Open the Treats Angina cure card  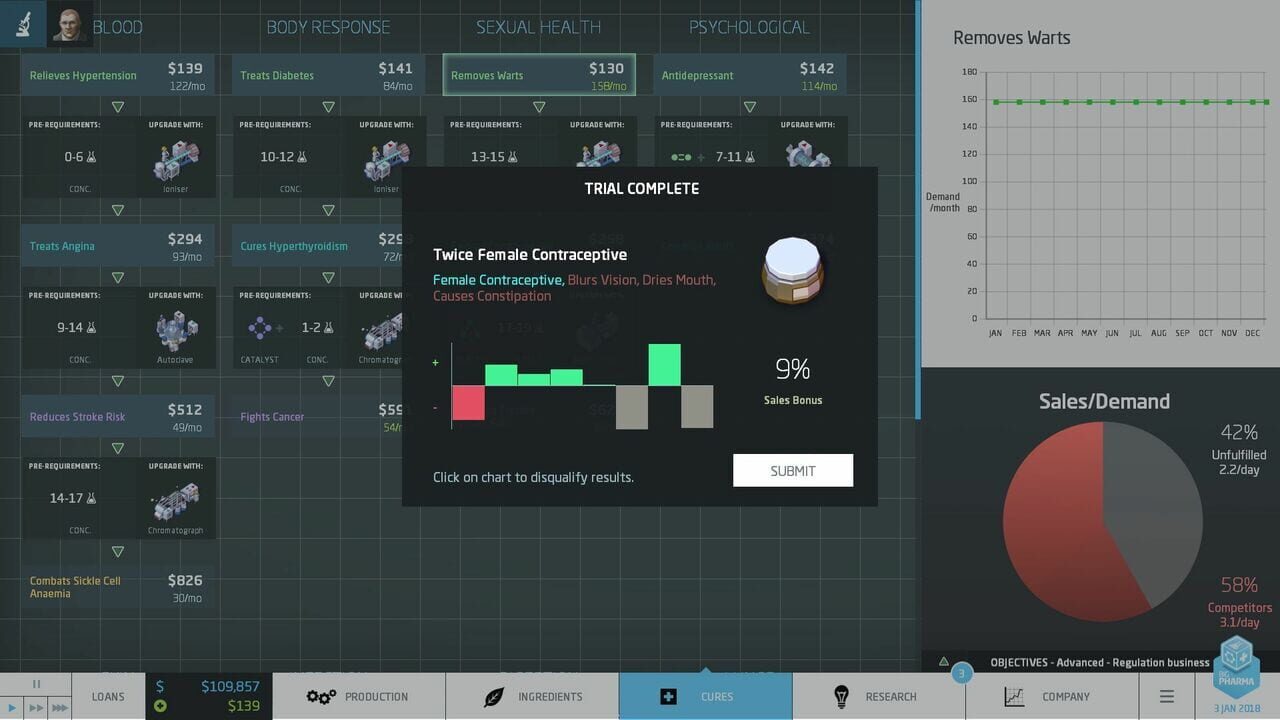(118, 246)
